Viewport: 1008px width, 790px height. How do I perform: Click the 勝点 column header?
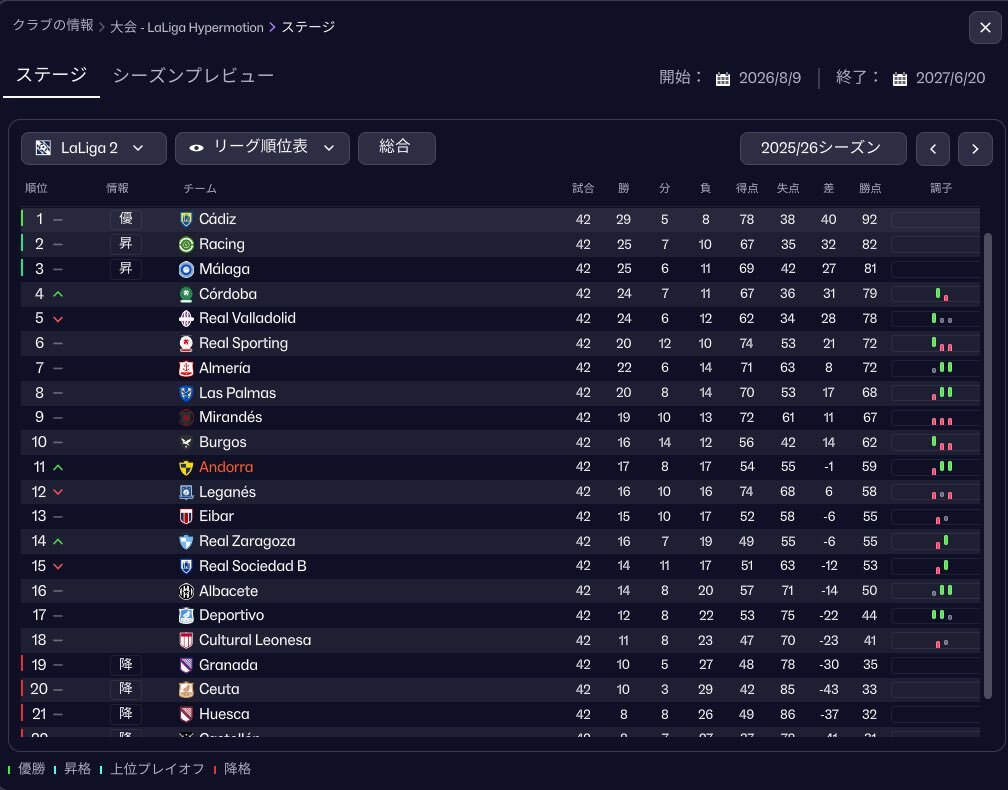[870, 188]
